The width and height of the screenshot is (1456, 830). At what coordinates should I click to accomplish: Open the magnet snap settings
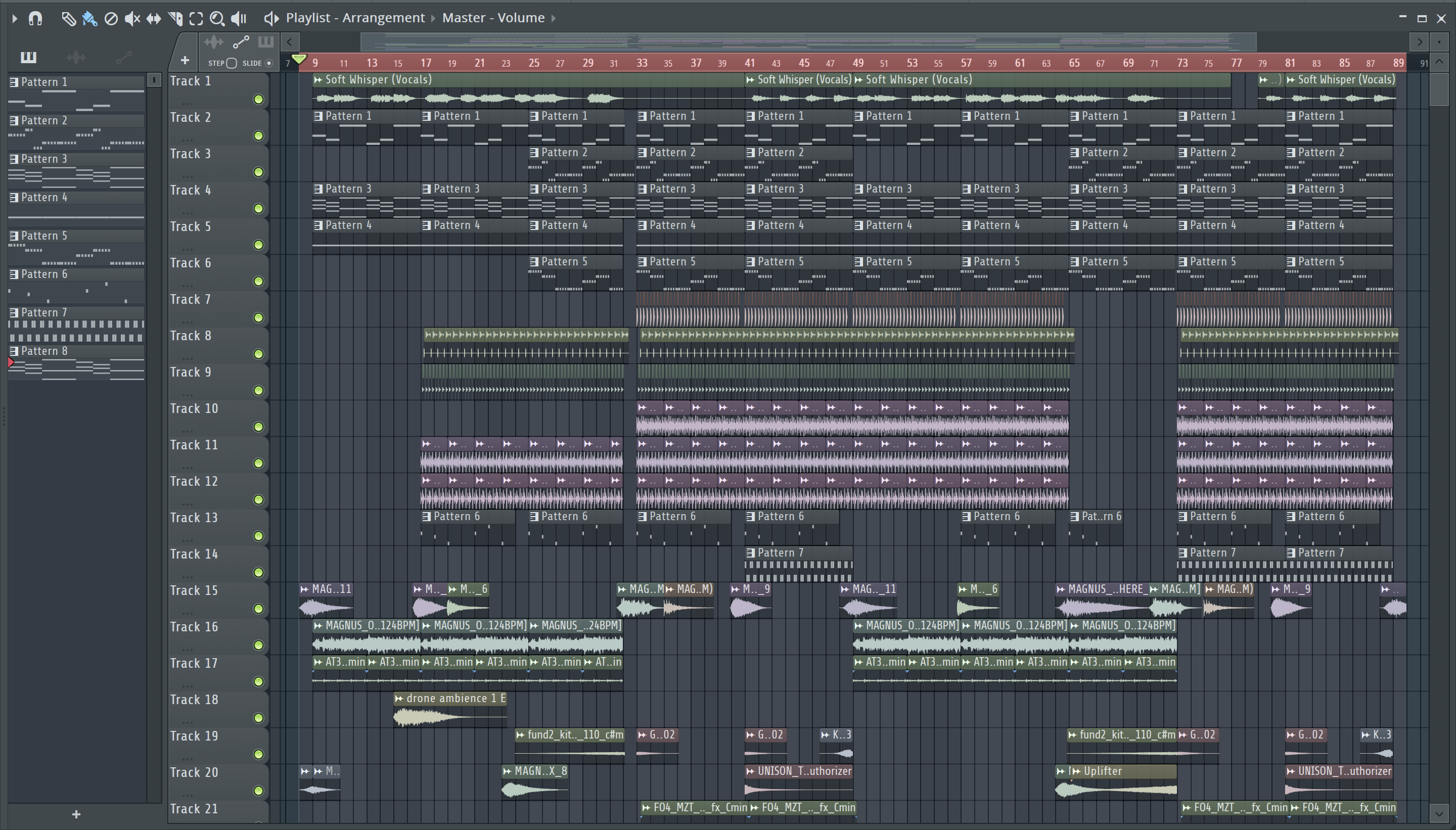point(35,18)
